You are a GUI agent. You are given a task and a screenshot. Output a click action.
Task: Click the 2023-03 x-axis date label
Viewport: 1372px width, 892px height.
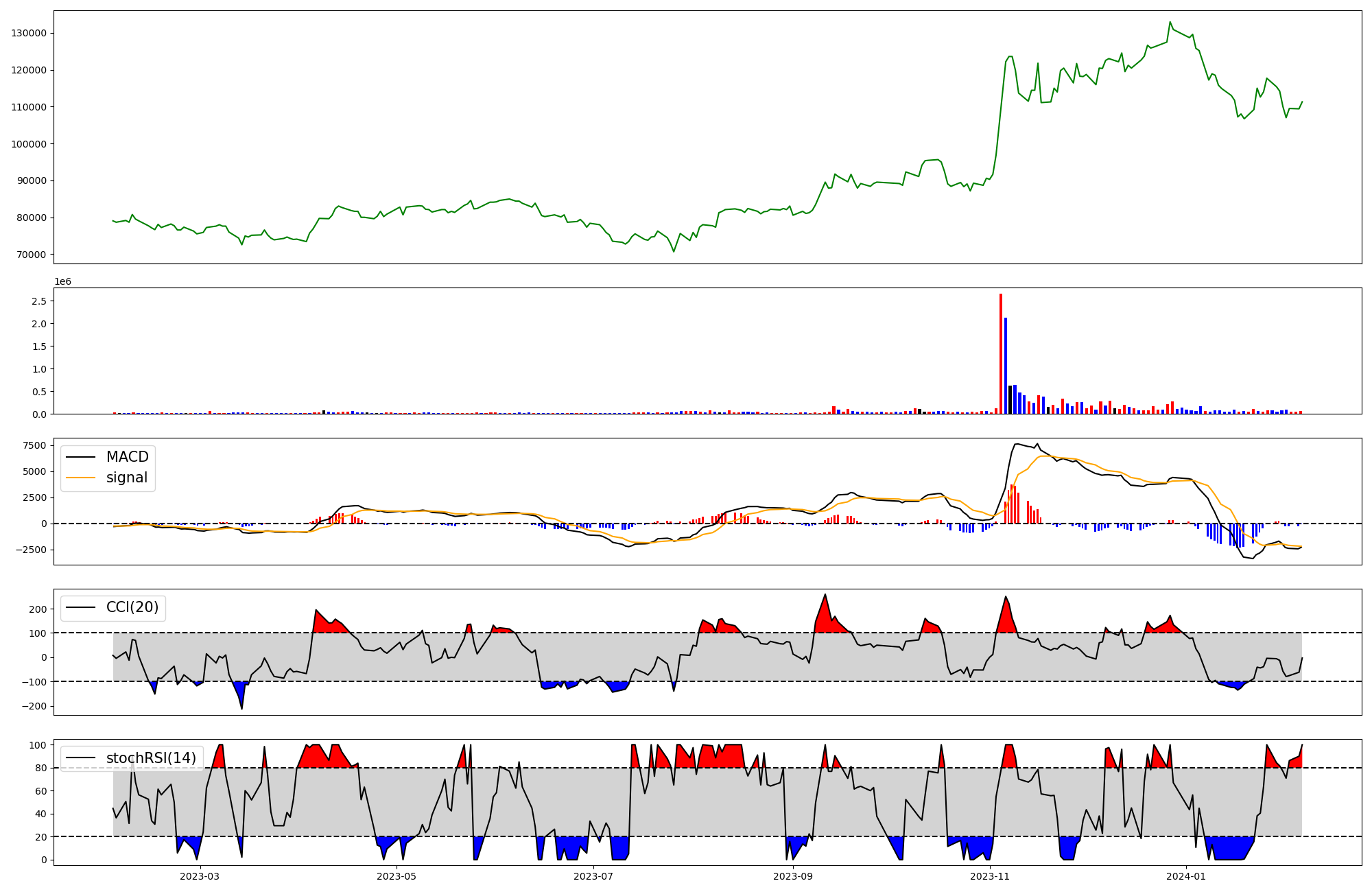point(200,876)
